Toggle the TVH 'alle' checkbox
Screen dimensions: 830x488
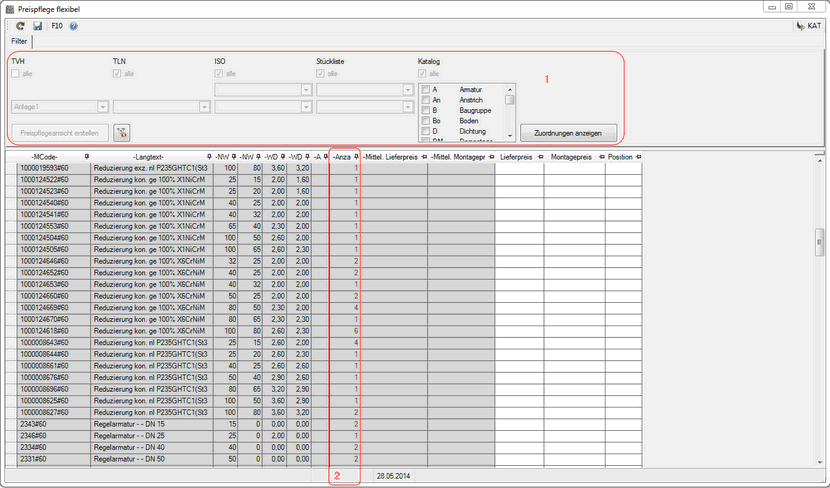(x=15, y=73)
